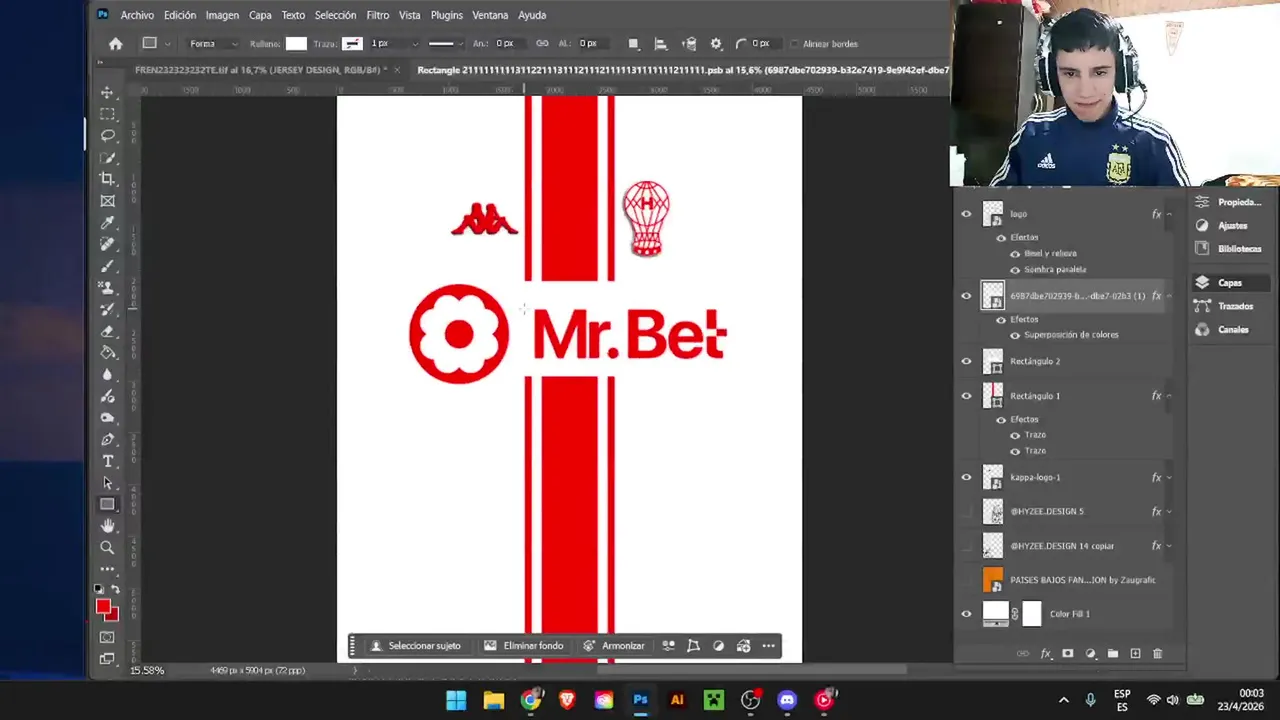This screenshot has height=720, width=1280.
Task: Open path operations icon in options bar
Action: click(633, 43)
